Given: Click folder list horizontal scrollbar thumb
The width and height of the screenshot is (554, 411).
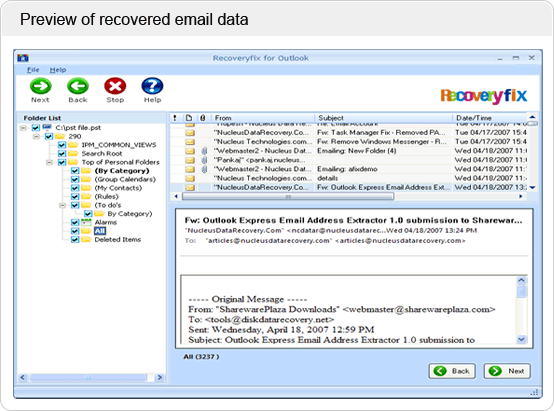Looking at the screenshot, I should pyautogui.click(x=88, y=377).
